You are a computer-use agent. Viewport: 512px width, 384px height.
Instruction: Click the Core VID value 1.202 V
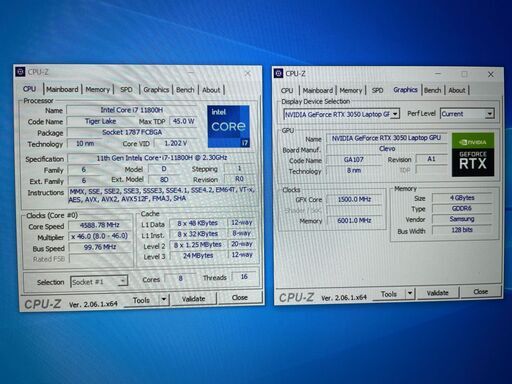[175, 143]
